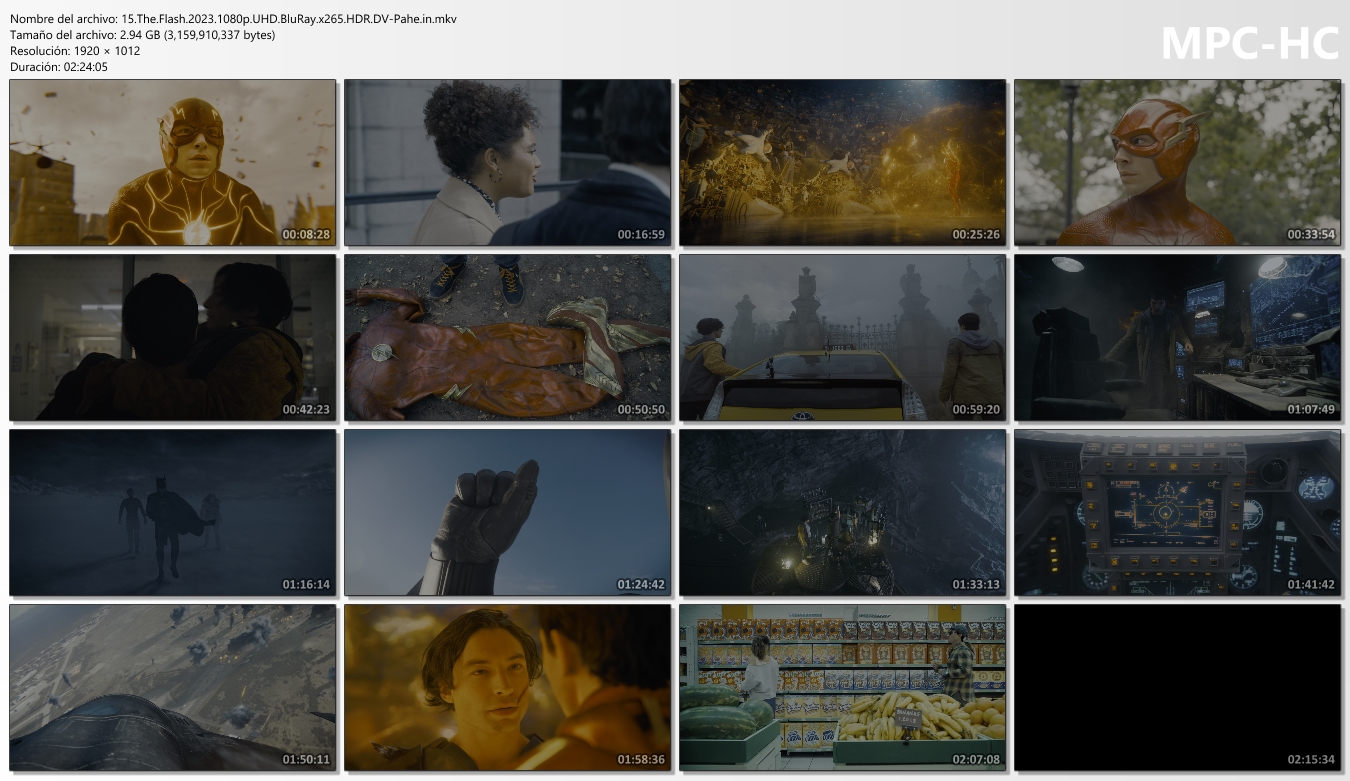The height and width of the screenshot is (781, 1350).
Task: Select the thumbnail stamped 01:33:13
Action: coord(843,513)
